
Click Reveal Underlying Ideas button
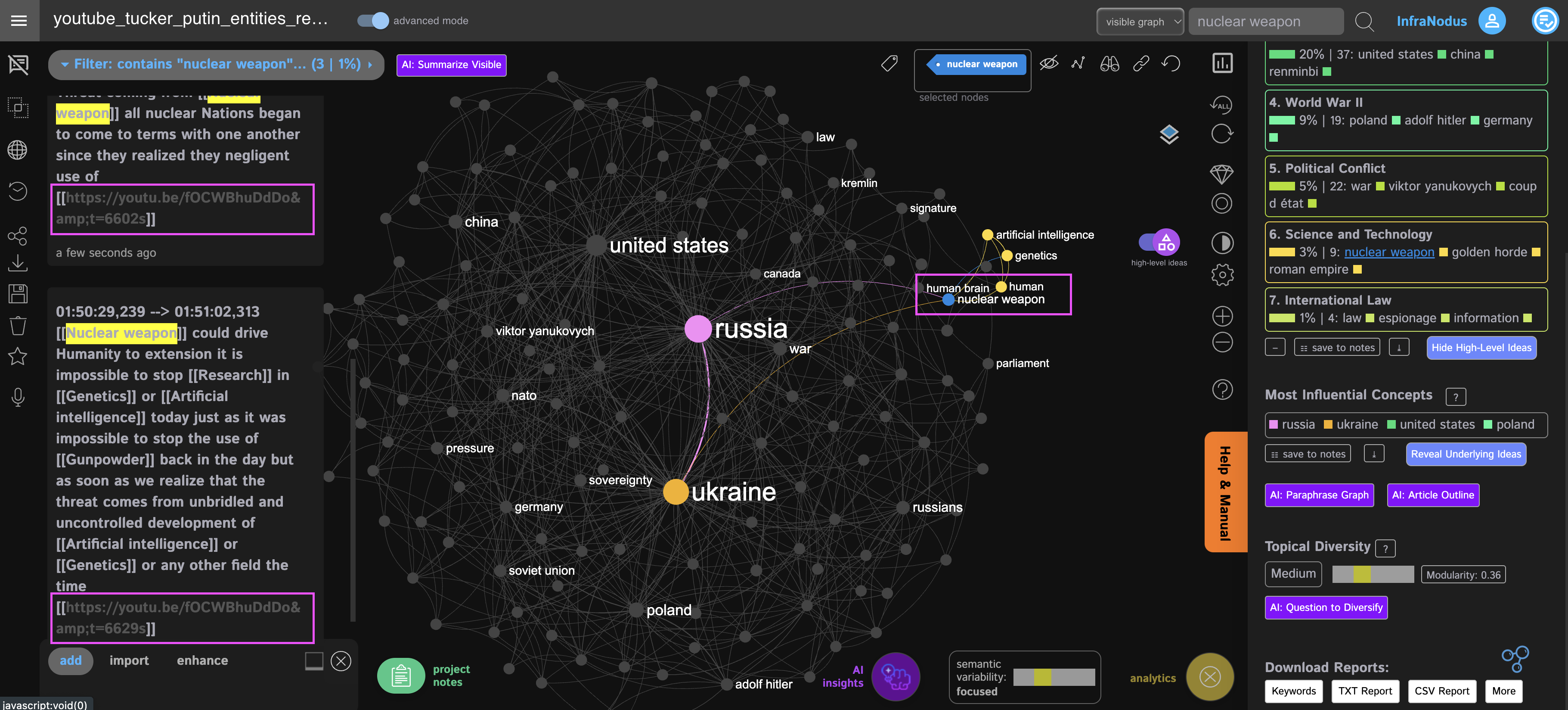click(1466, 454)
